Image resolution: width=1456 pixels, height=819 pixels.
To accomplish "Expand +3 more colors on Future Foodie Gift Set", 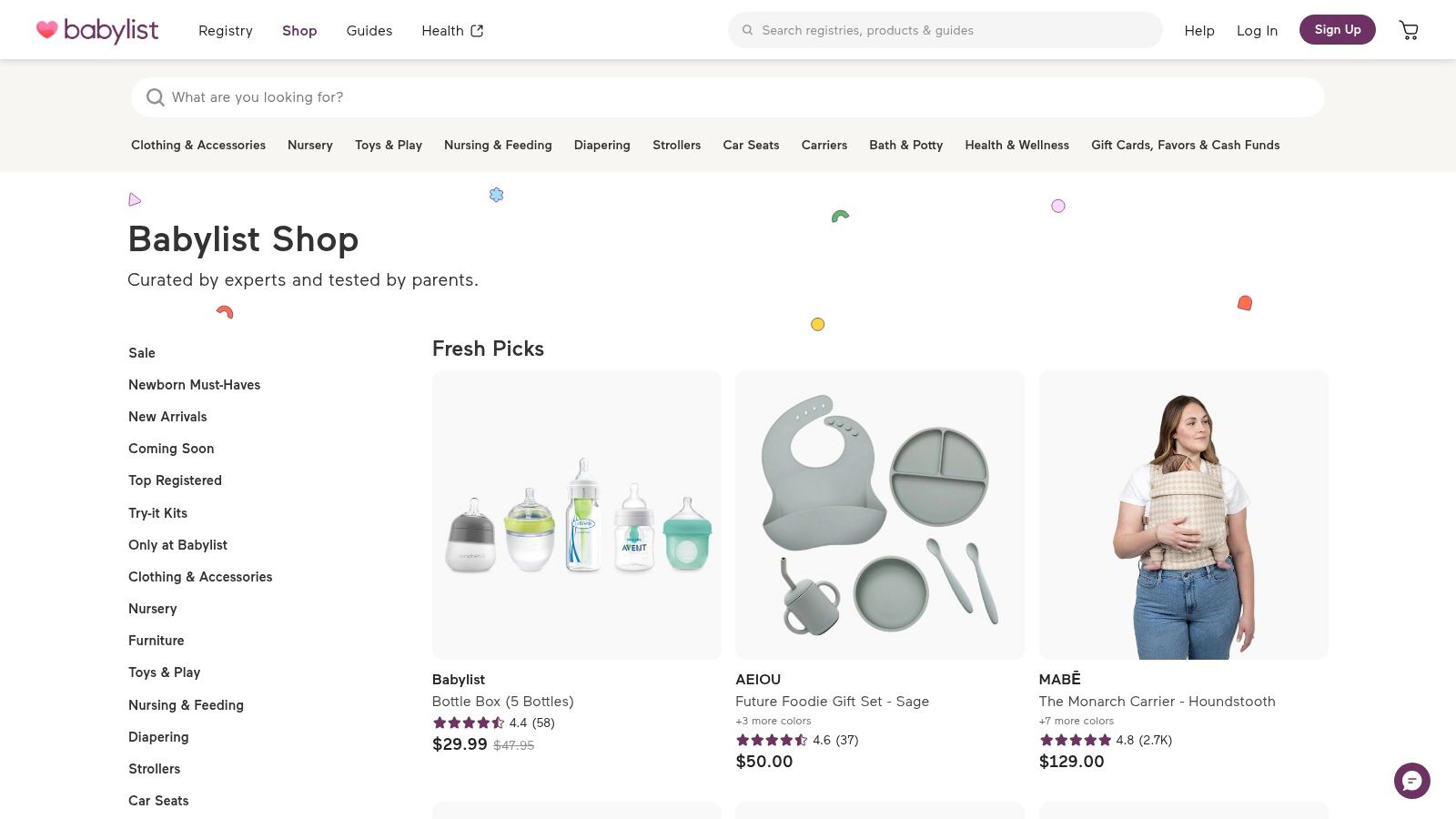I will click(x=773, y=720).
